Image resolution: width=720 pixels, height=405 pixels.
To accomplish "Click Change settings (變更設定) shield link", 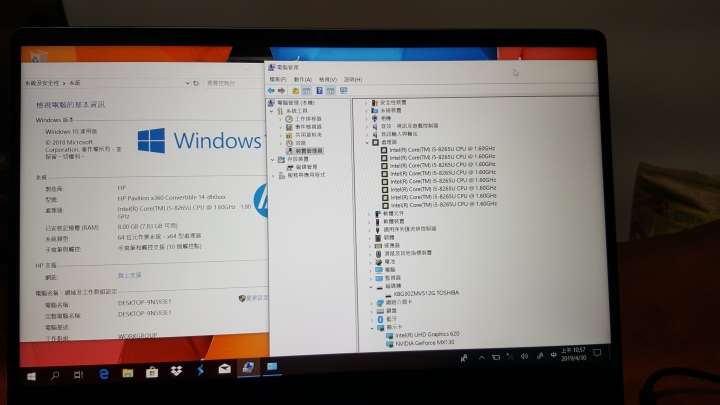I will (x=253, y=298).
